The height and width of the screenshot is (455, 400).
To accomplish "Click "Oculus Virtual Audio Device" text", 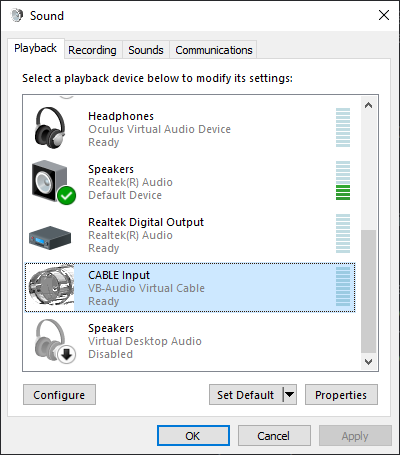I will (x=159, y=129).
